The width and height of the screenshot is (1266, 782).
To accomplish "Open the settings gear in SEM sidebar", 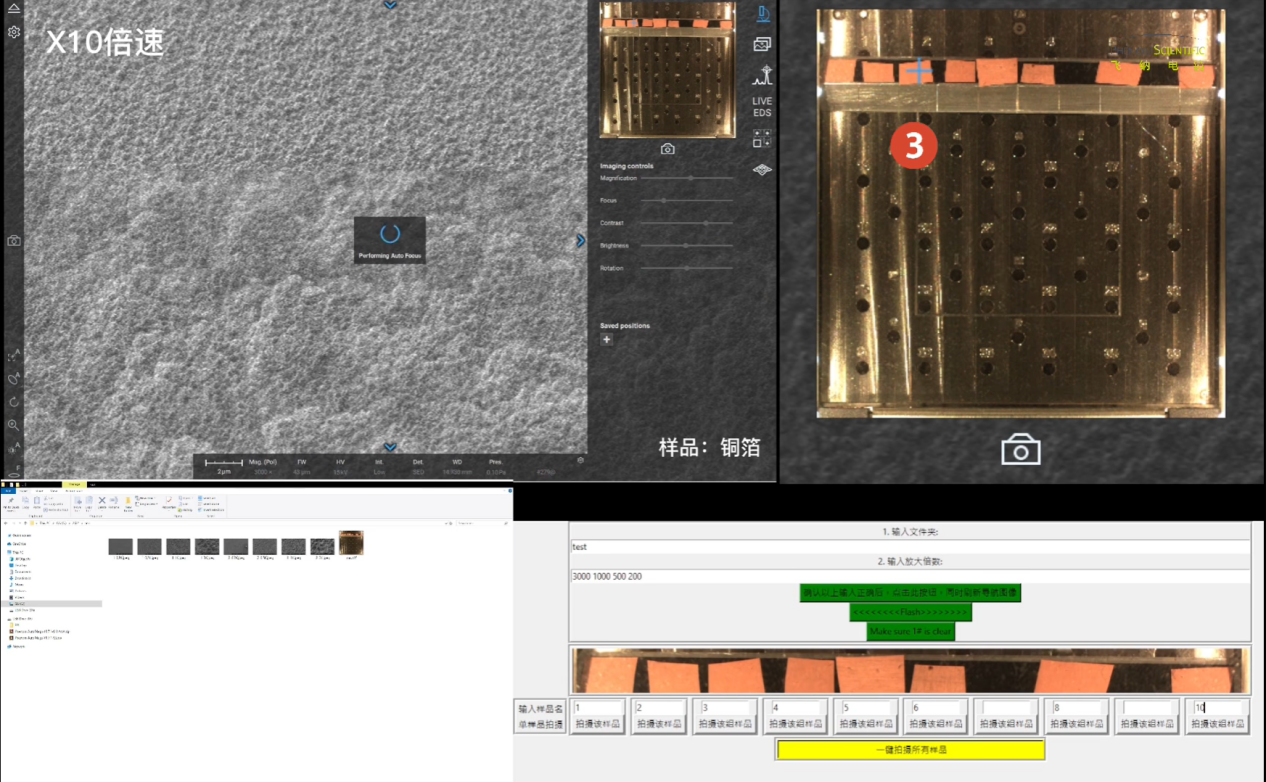I will point(14,32).
